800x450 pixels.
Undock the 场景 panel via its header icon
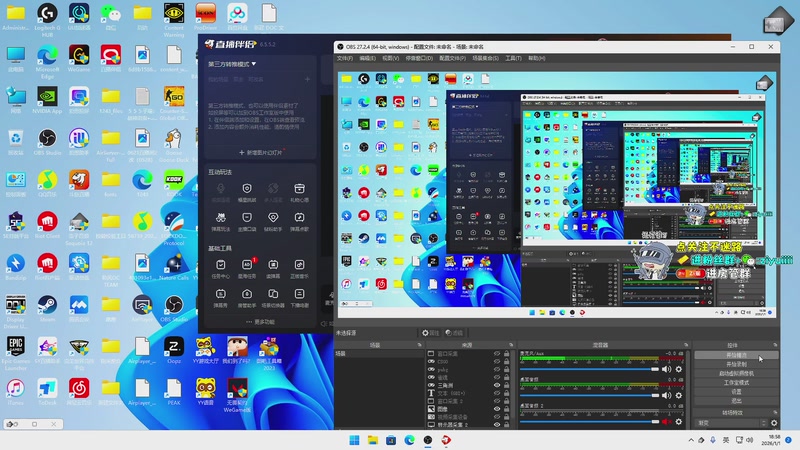tap(419, 345)
